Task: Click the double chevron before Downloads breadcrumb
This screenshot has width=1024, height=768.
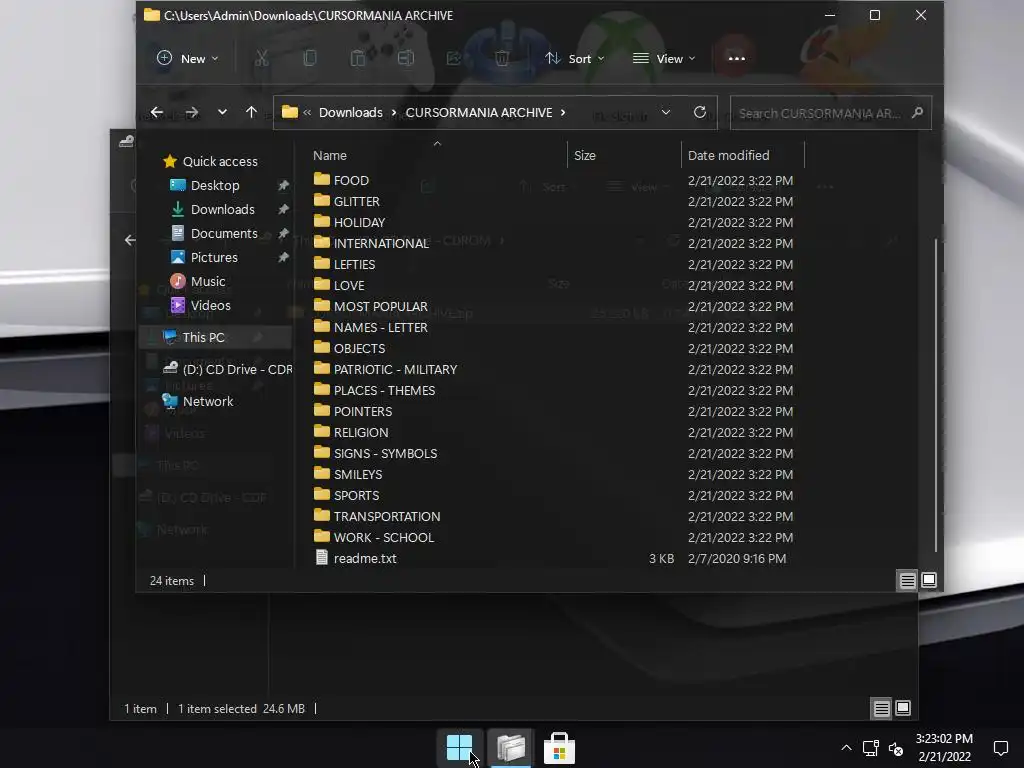Action: pyautogui.click(x=307, y=112)
